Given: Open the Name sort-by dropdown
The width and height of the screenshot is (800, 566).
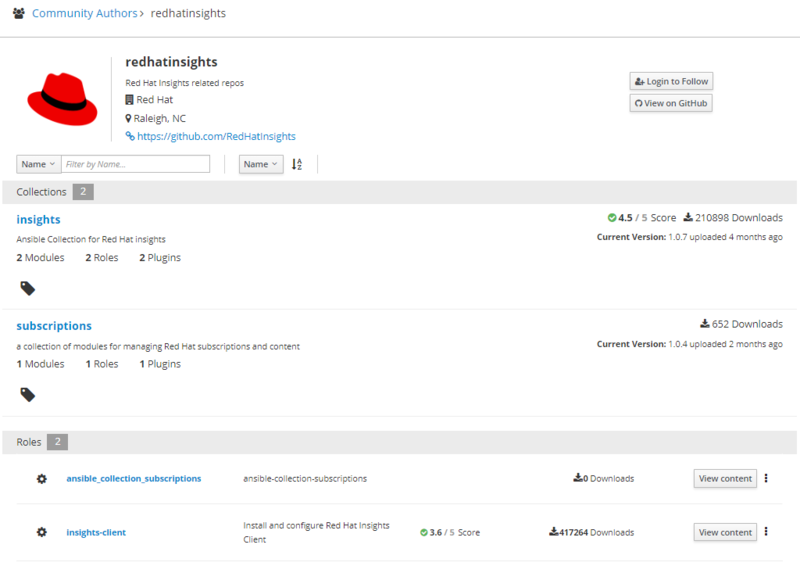Looking at the screenshot, I should pyautogui.click(x=261, y=164).
